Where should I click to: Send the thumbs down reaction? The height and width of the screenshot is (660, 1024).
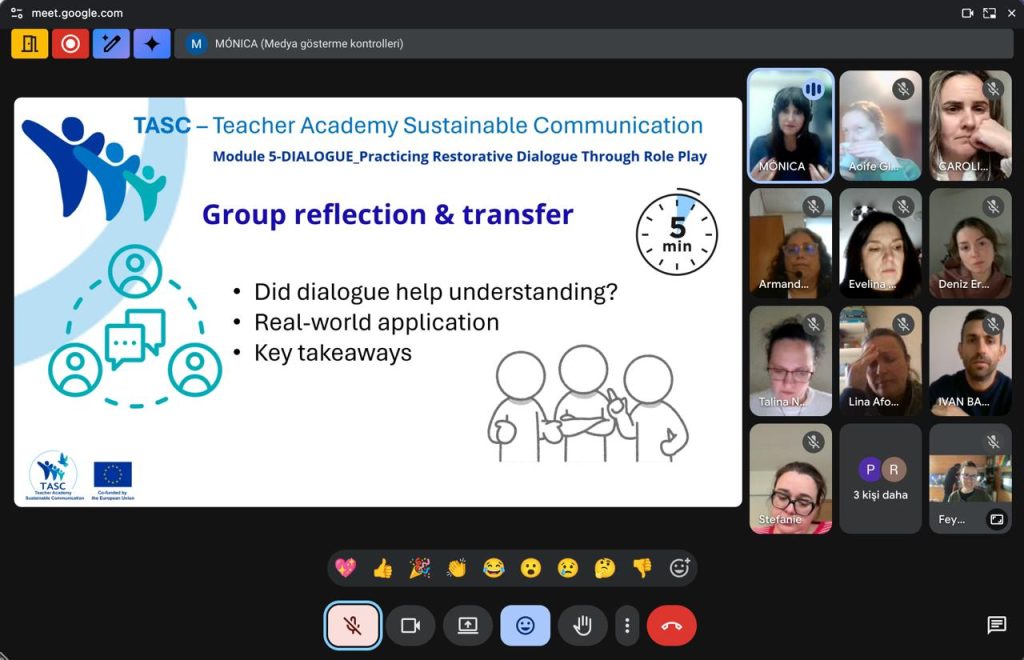tap(642, 568)
